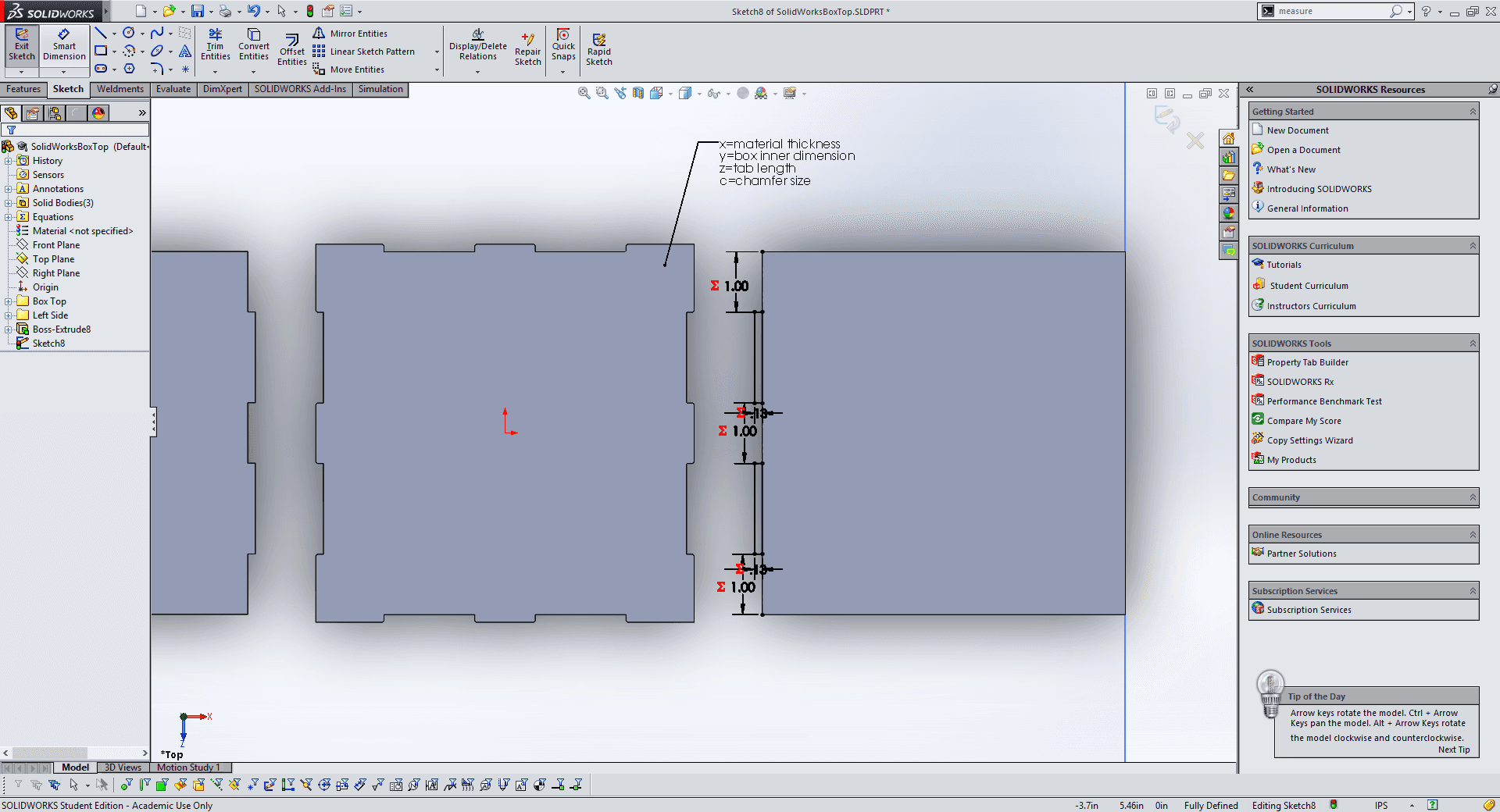1500x812 pixels.
Task: Activate Rapid Sketch
Action: pyautogui.click(x=599, y=49)
